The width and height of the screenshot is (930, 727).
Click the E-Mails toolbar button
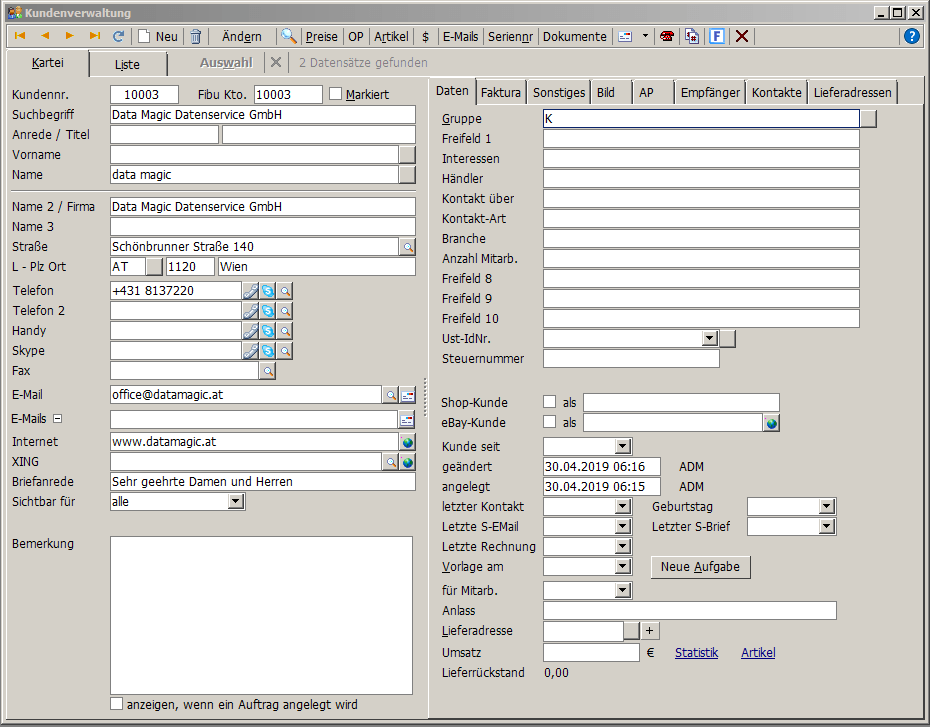pyautogui.click(x=461, y=37)
